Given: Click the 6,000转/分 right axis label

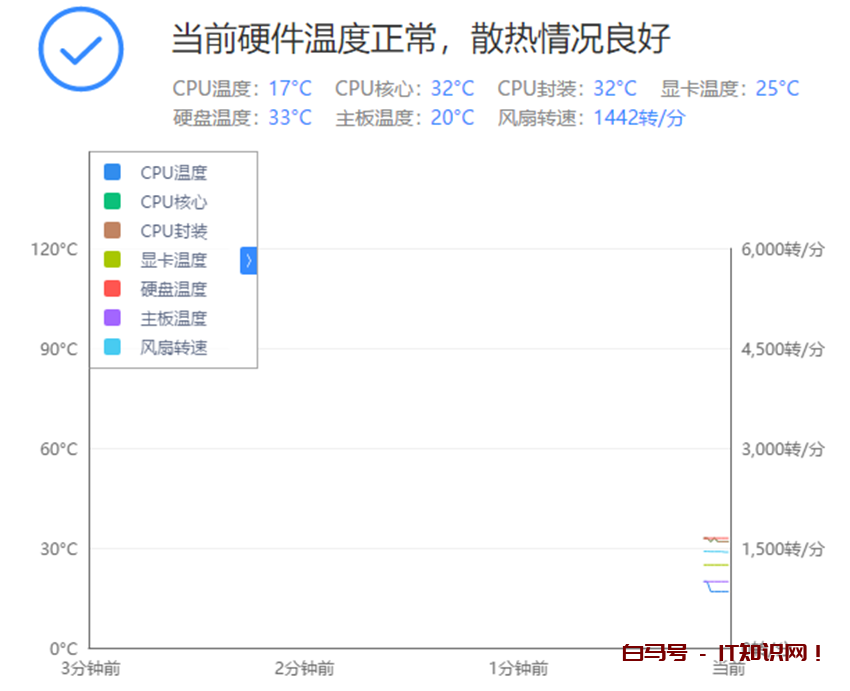Looking at the screenshot, I should tap(783, 249).
